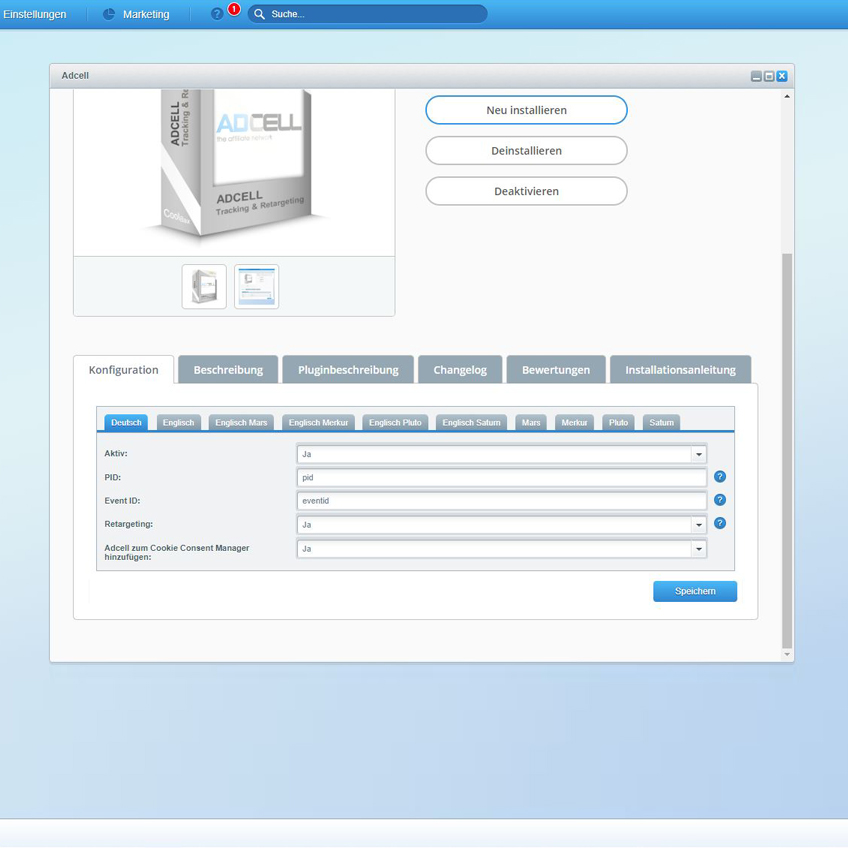Click the Event ID input field
Image resolution: width=848 pixels, height=848 pixels.
click(501, 501)
